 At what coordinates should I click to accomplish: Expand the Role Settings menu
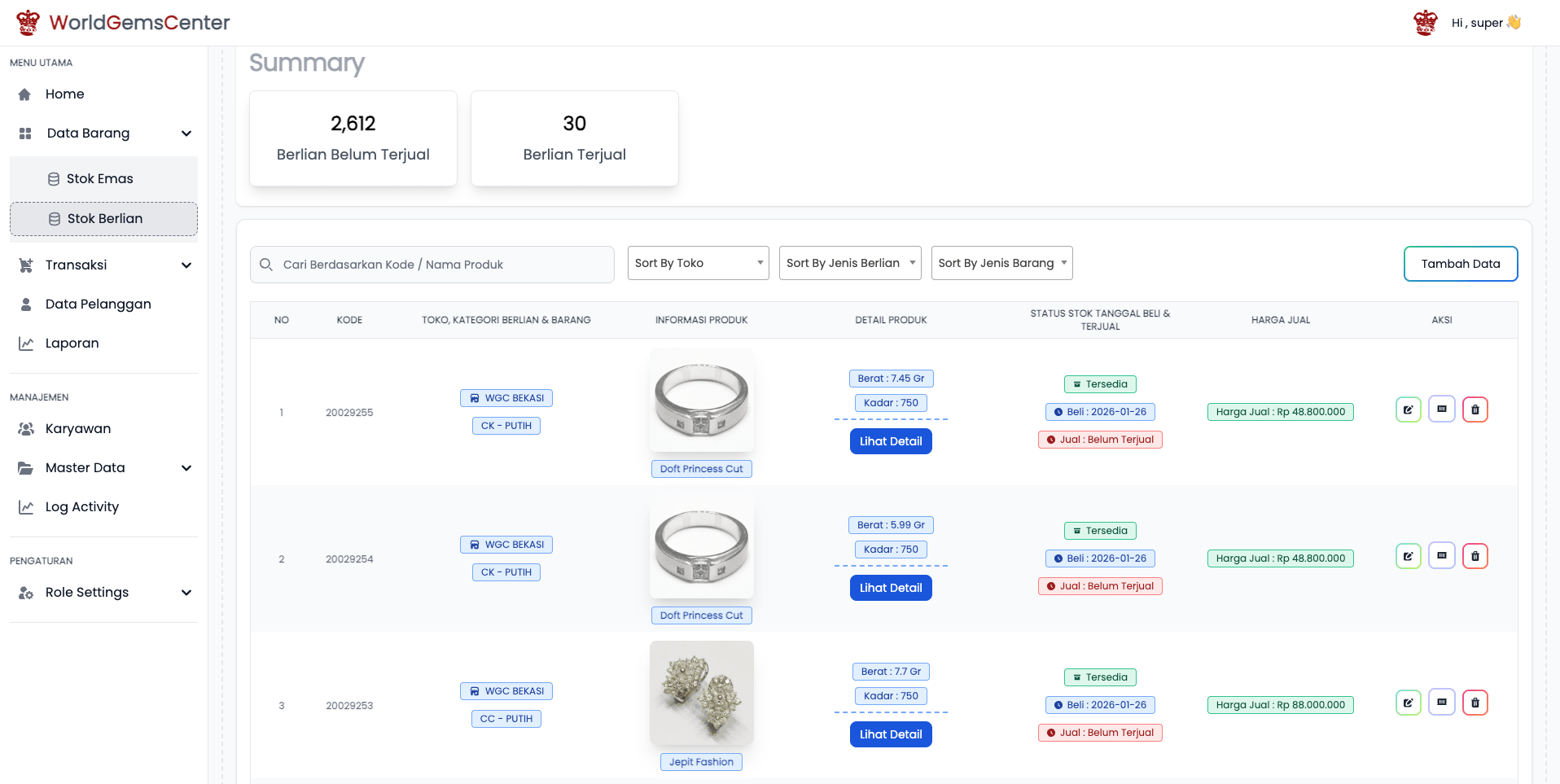186,593
